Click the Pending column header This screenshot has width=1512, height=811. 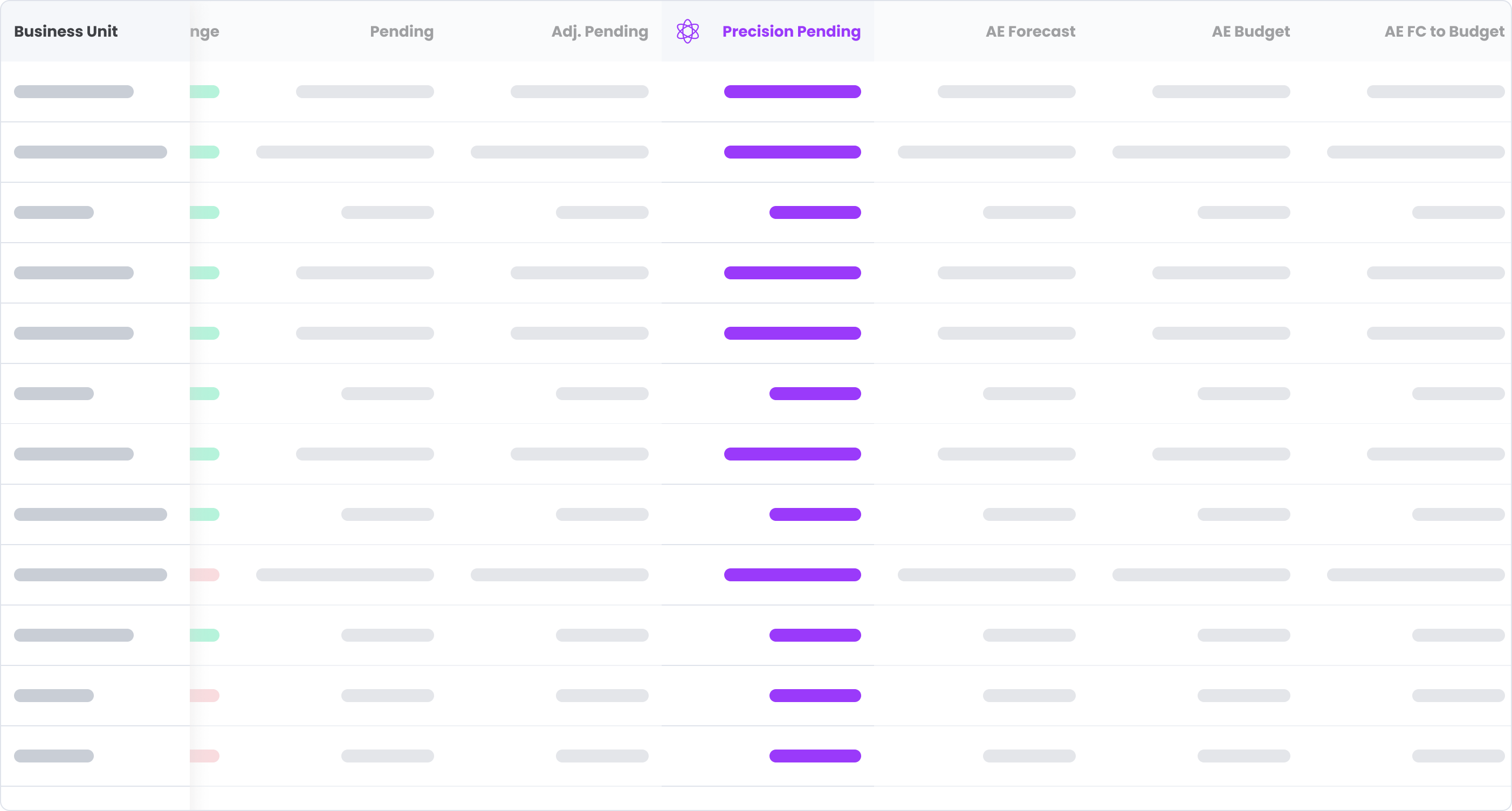[402, 32]
